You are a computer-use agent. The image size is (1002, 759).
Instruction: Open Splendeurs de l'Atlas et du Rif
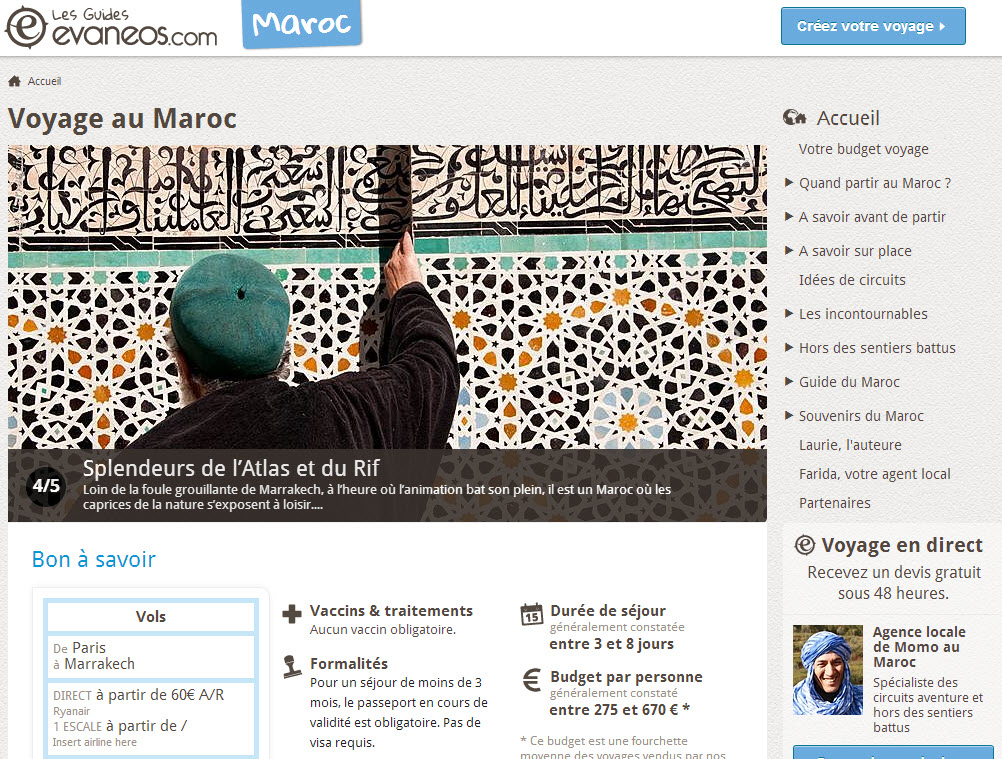coord(231,468)
